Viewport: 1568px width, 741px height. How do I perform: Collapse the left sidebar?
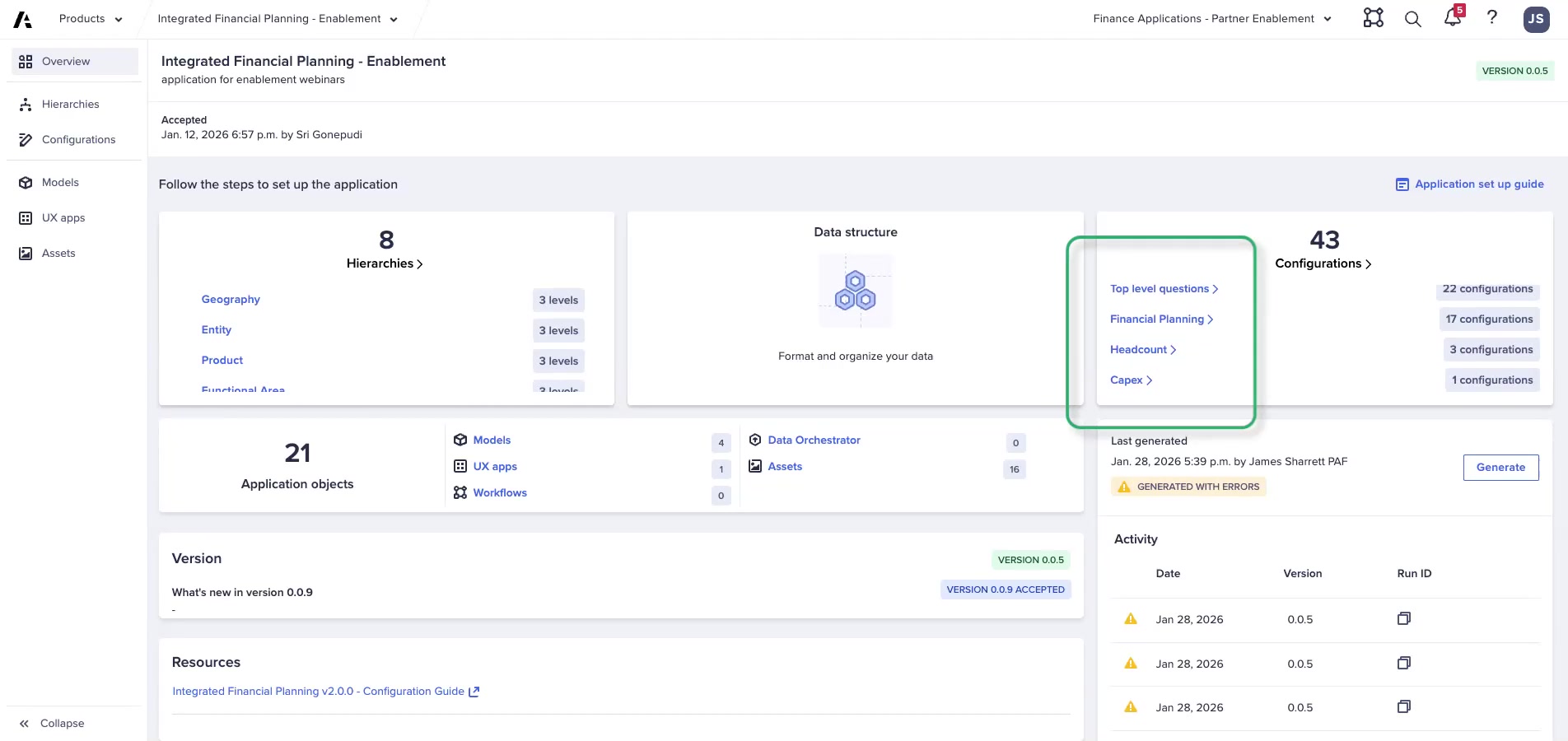54,723
